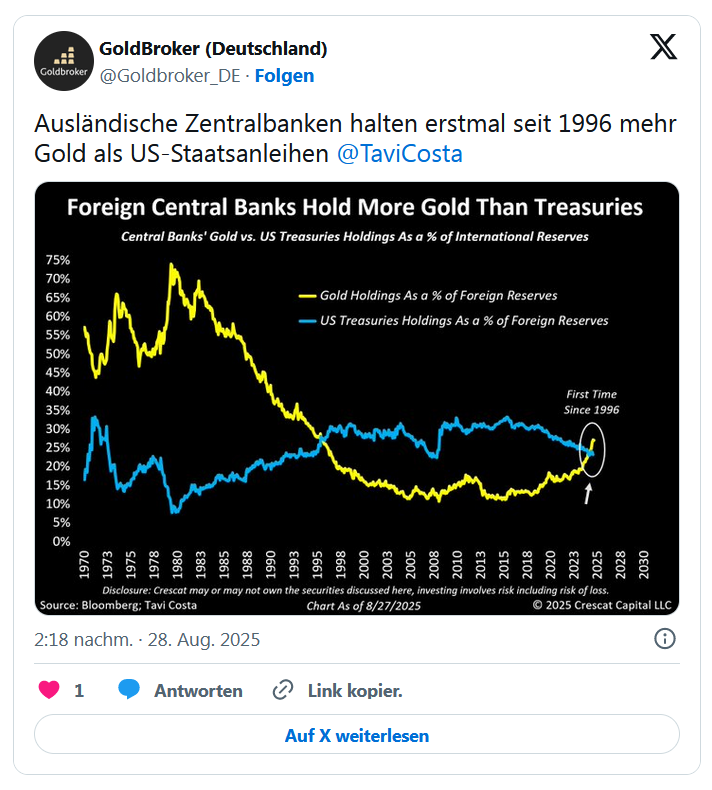Image resolution: width=712 pixels, height=790 pixels.
Task: Click the GoldBroker (Deutschland) display name
Action: click(213, 48)
